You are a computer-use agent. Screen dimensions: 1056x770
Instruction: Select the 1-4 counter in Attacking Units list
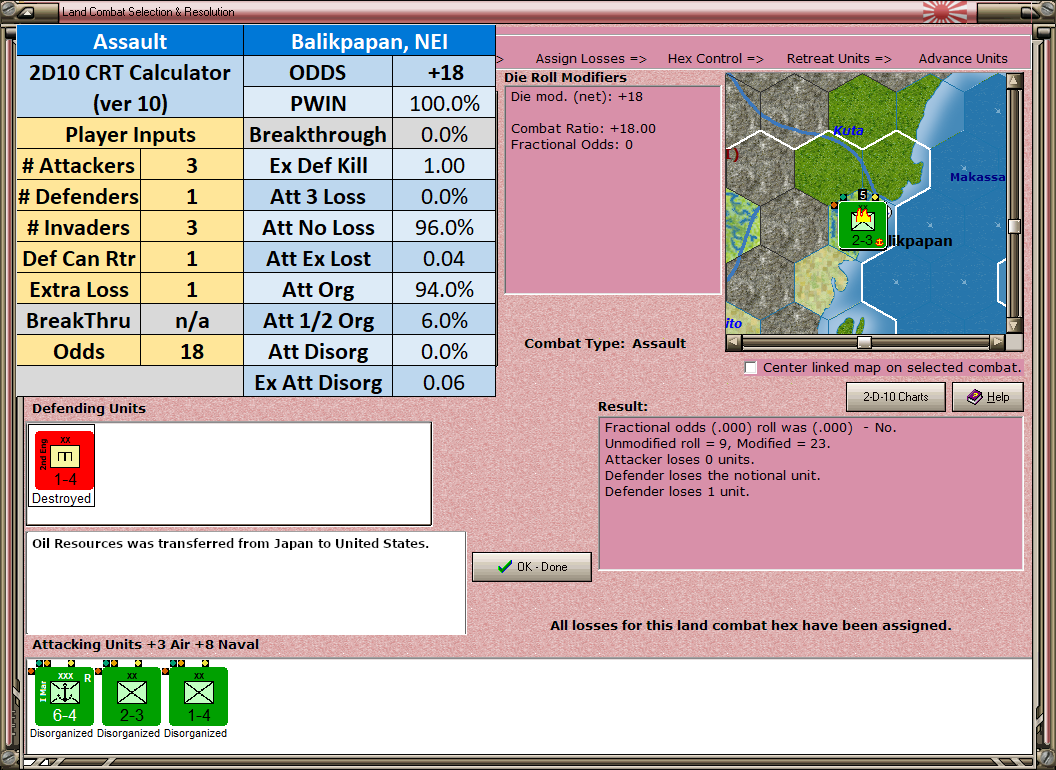coord(199,697)
